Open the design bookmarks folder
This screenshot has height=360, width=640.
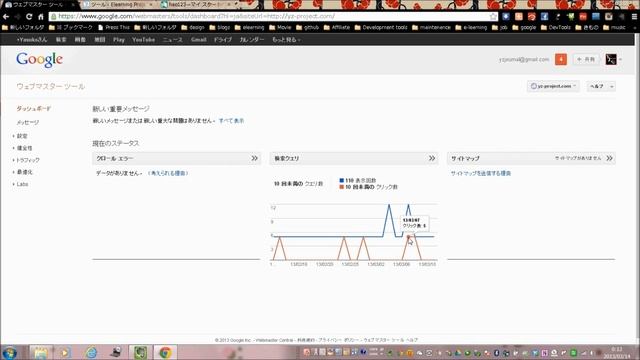193,27
